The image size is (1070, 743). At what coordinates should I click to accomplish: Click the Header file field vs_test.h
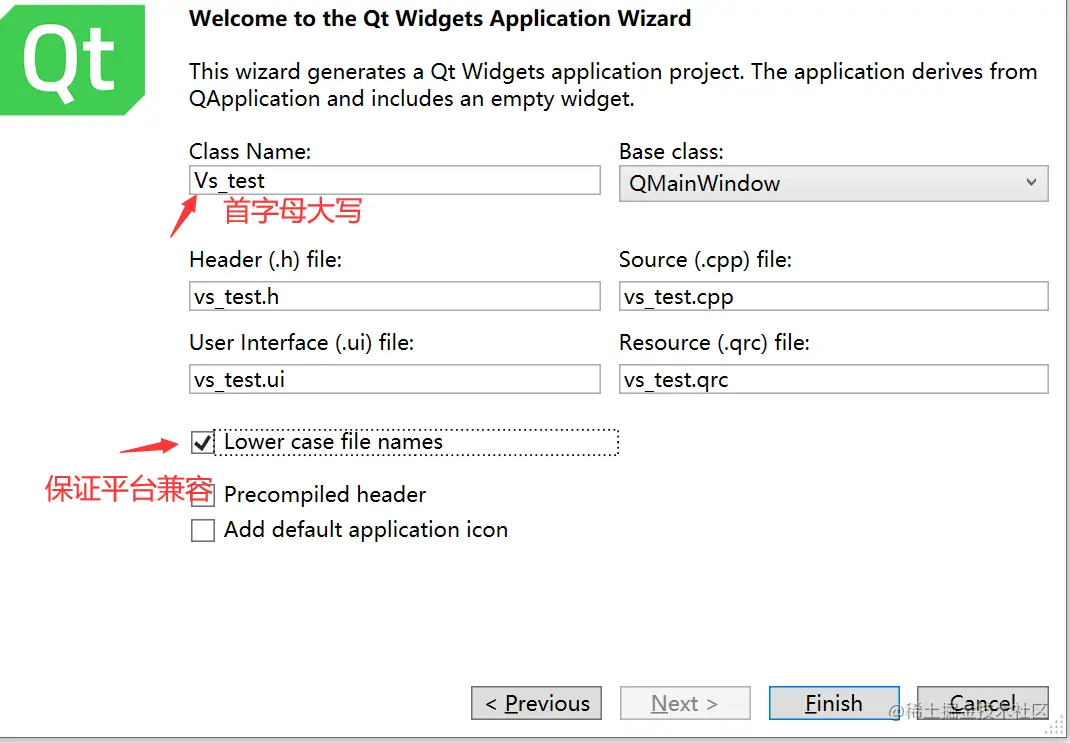tap(395, 297)
